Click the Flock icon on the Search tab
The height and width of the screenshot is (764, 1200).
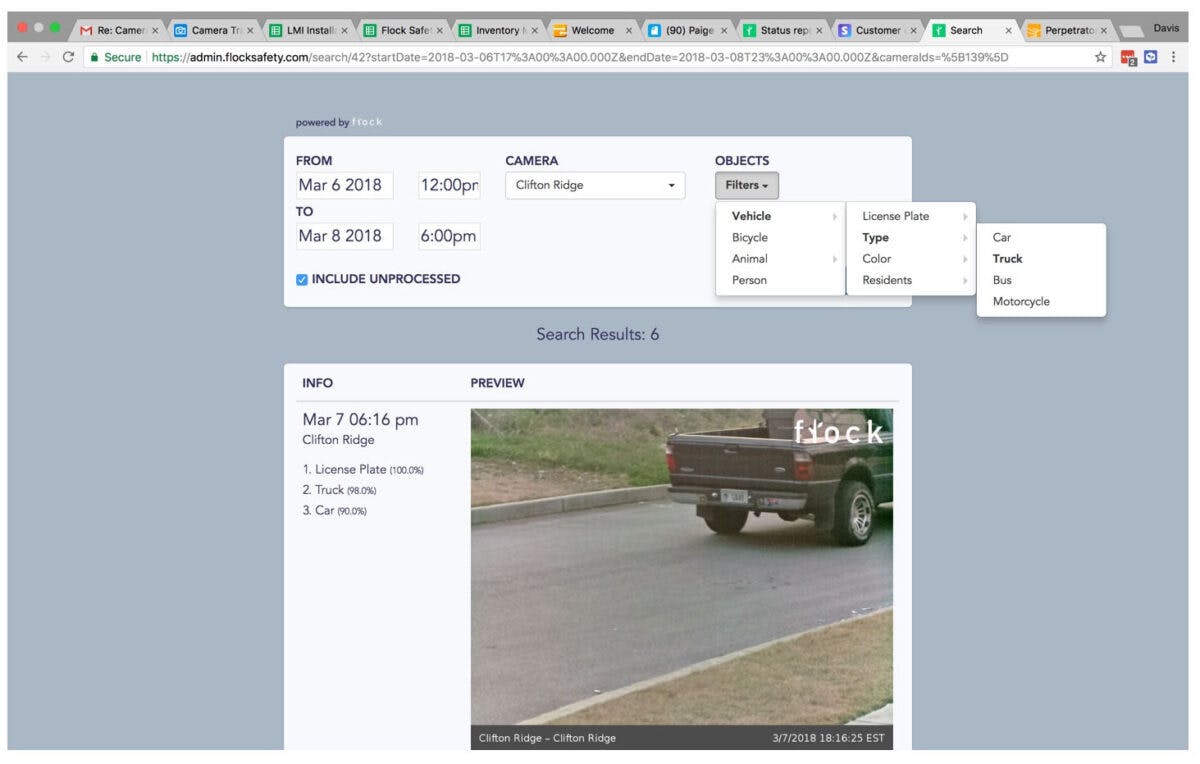coord(940,30)
